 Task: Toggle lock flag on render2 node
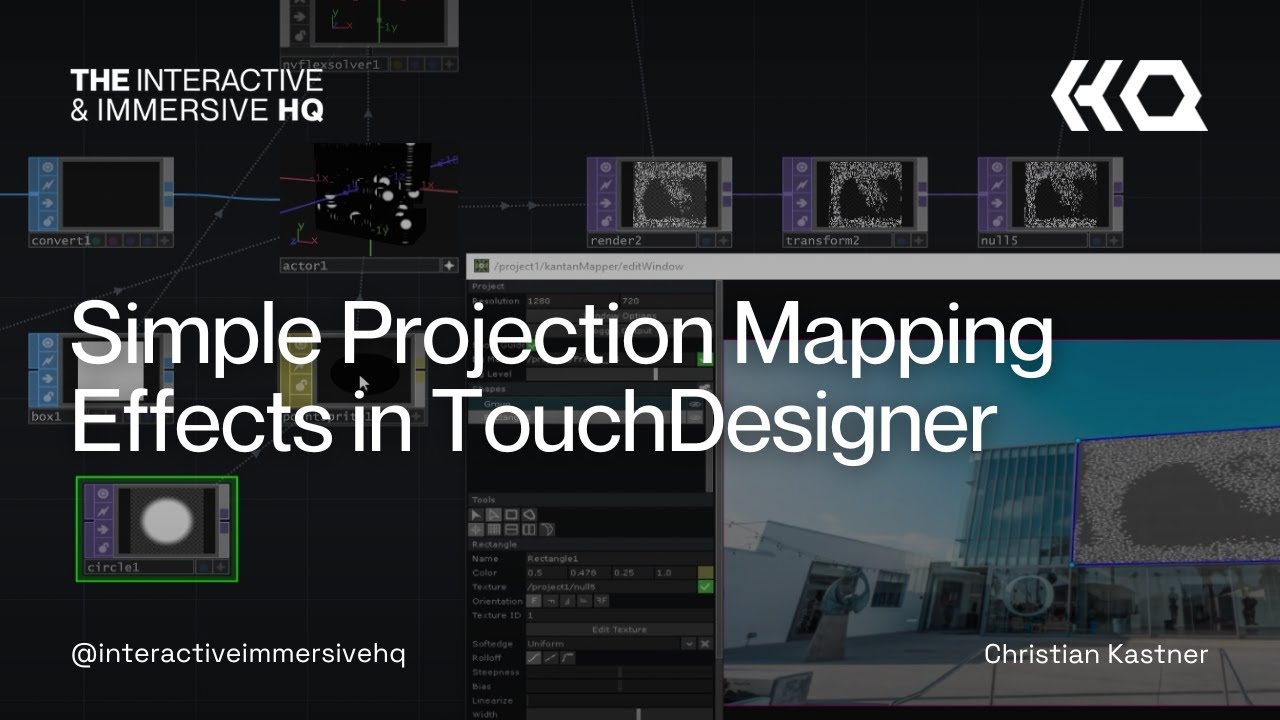607,221
